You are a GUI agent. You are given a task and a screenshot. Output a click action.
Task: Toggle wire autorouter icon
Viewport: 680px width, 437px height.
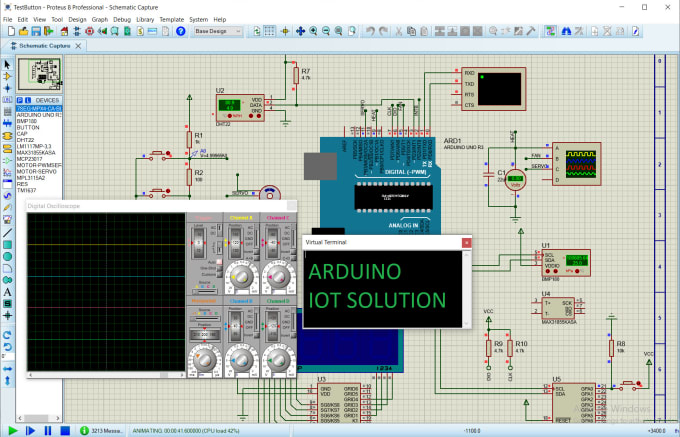pyautogui.click(x=550, y=31)
